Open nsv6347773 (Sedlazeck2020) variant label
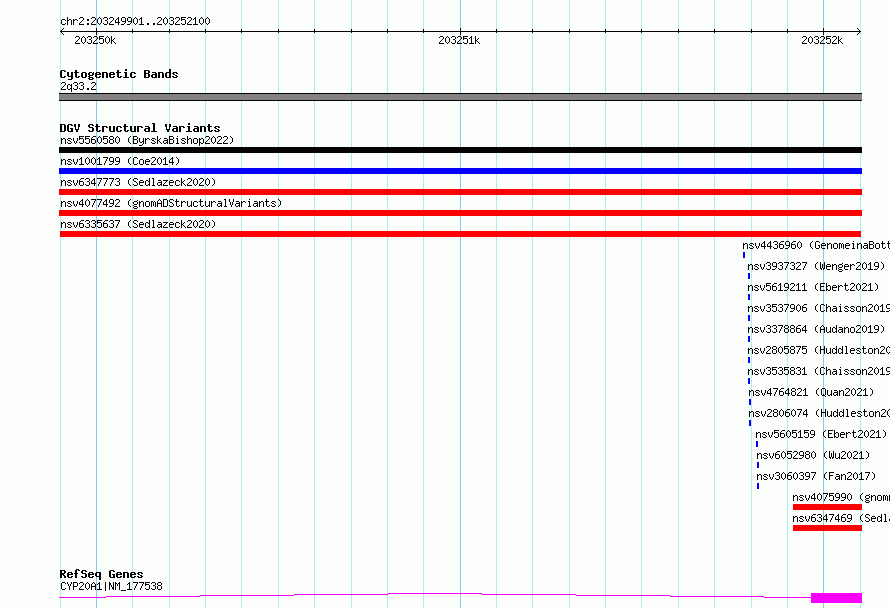The image size is (890, 608). (138, 182)
